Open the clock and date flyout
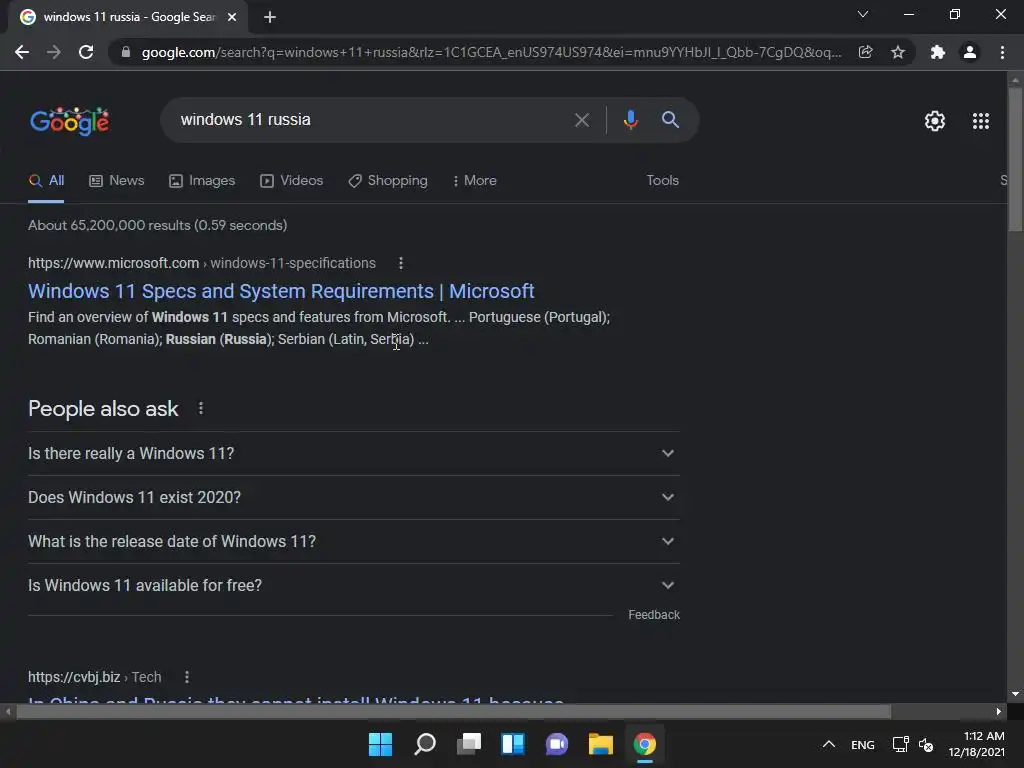The height and width of the screenshot is (768, 1024). pyautogui.click(x=976, y=744)
